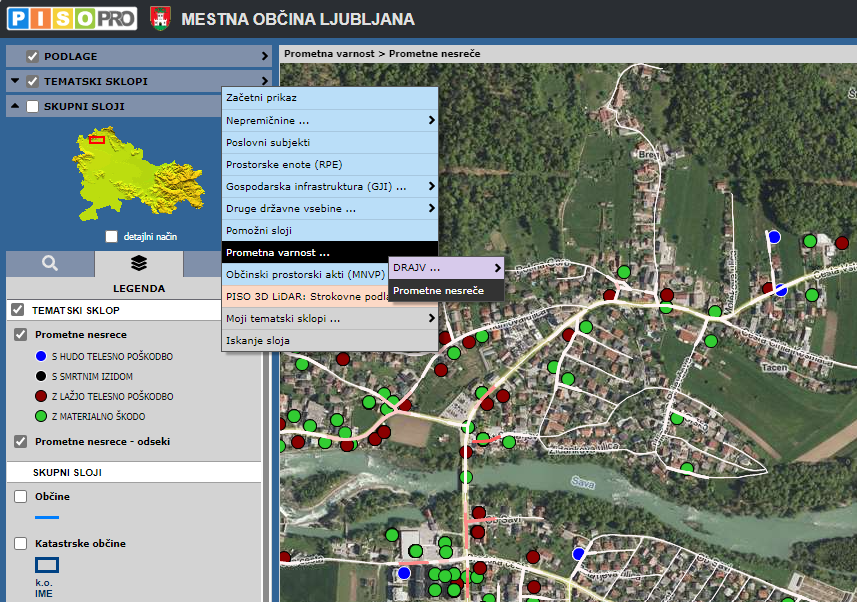Screen dimensions: 857x602
Task: Click the dark red minor injury legend dot
Action: click(41, 396)
